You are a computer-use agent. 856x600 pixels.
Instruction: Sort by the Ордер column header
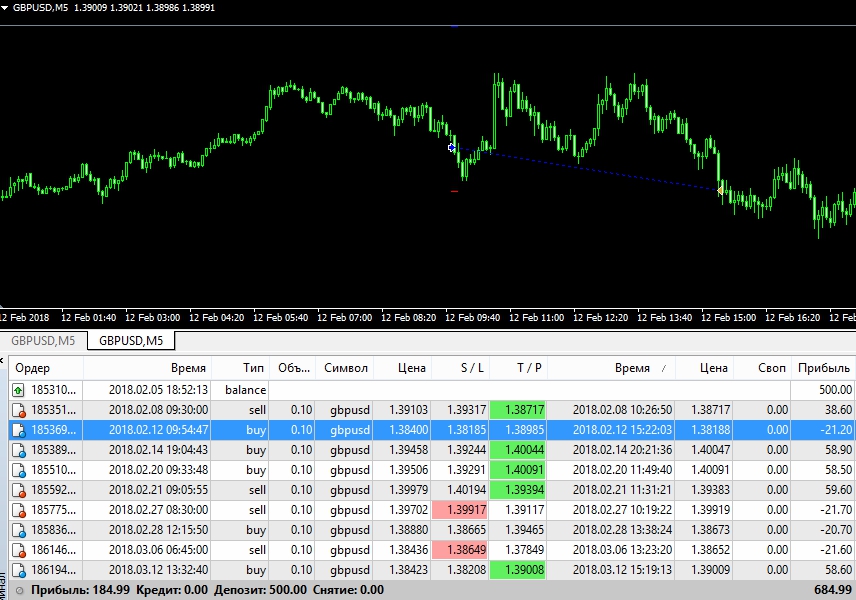33,368
